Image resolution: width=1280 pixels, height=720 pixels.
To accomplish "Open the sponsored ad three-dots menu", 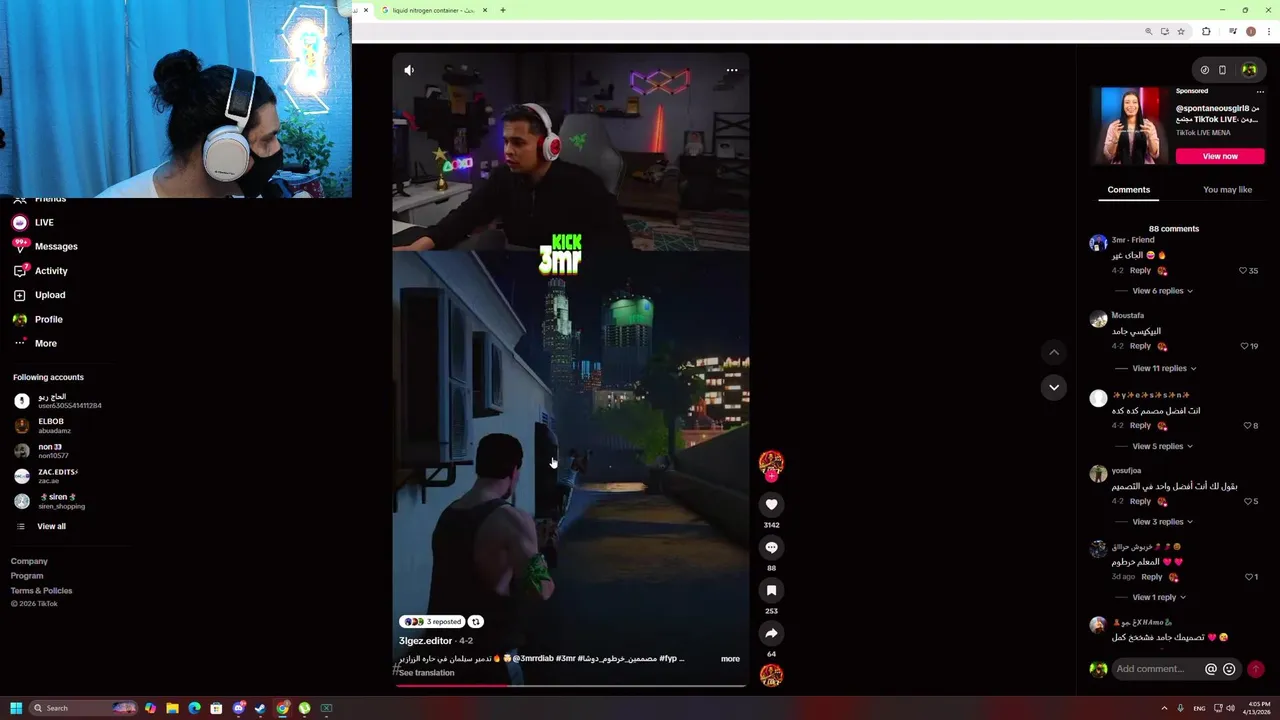I will 1259,91.
